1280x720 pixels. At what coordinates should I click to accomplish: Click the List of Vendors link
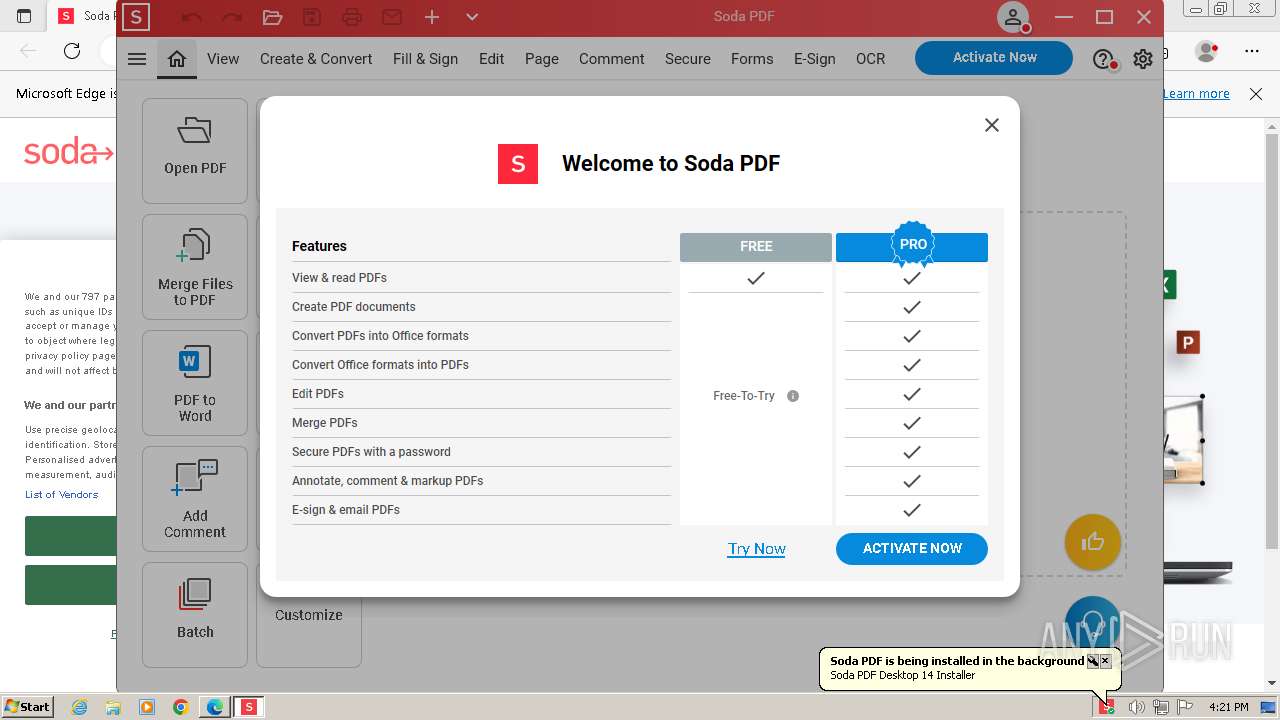click(62, 494)
